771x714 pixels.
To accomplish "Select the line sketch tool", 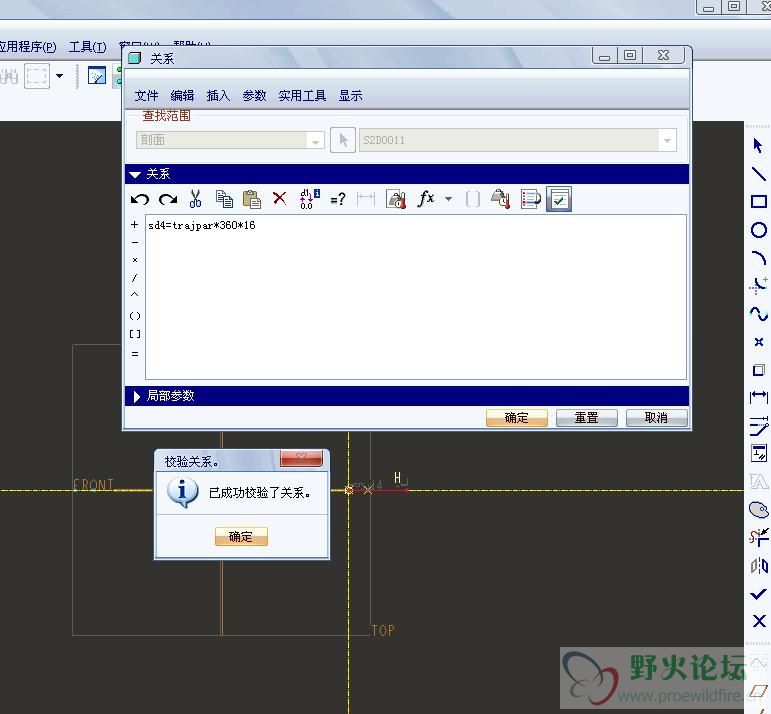I will (759, 174).
